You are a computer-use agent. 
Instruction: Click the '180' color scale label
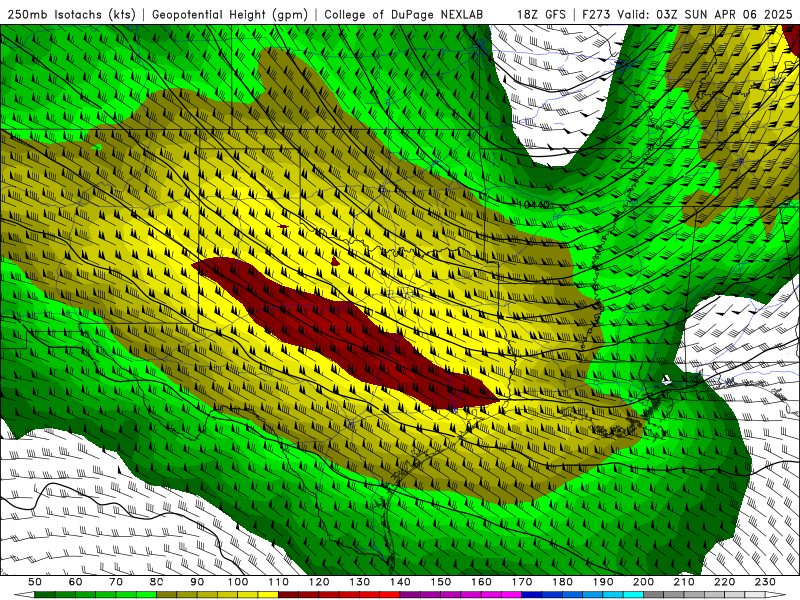(x=562, y=582)
